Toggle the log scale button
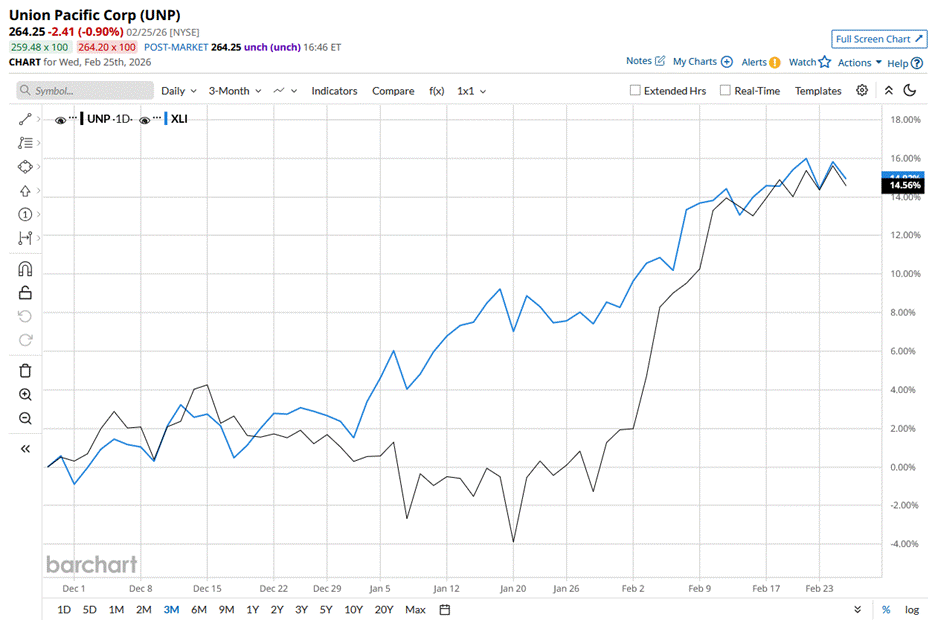This screenshot has height=620, width=935. (912, 609)
